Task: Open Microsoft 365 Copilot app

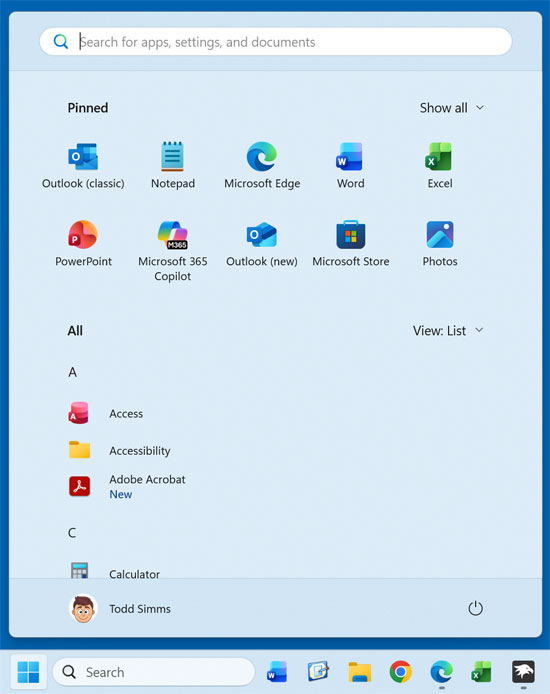Action: (x=173, y=251)
